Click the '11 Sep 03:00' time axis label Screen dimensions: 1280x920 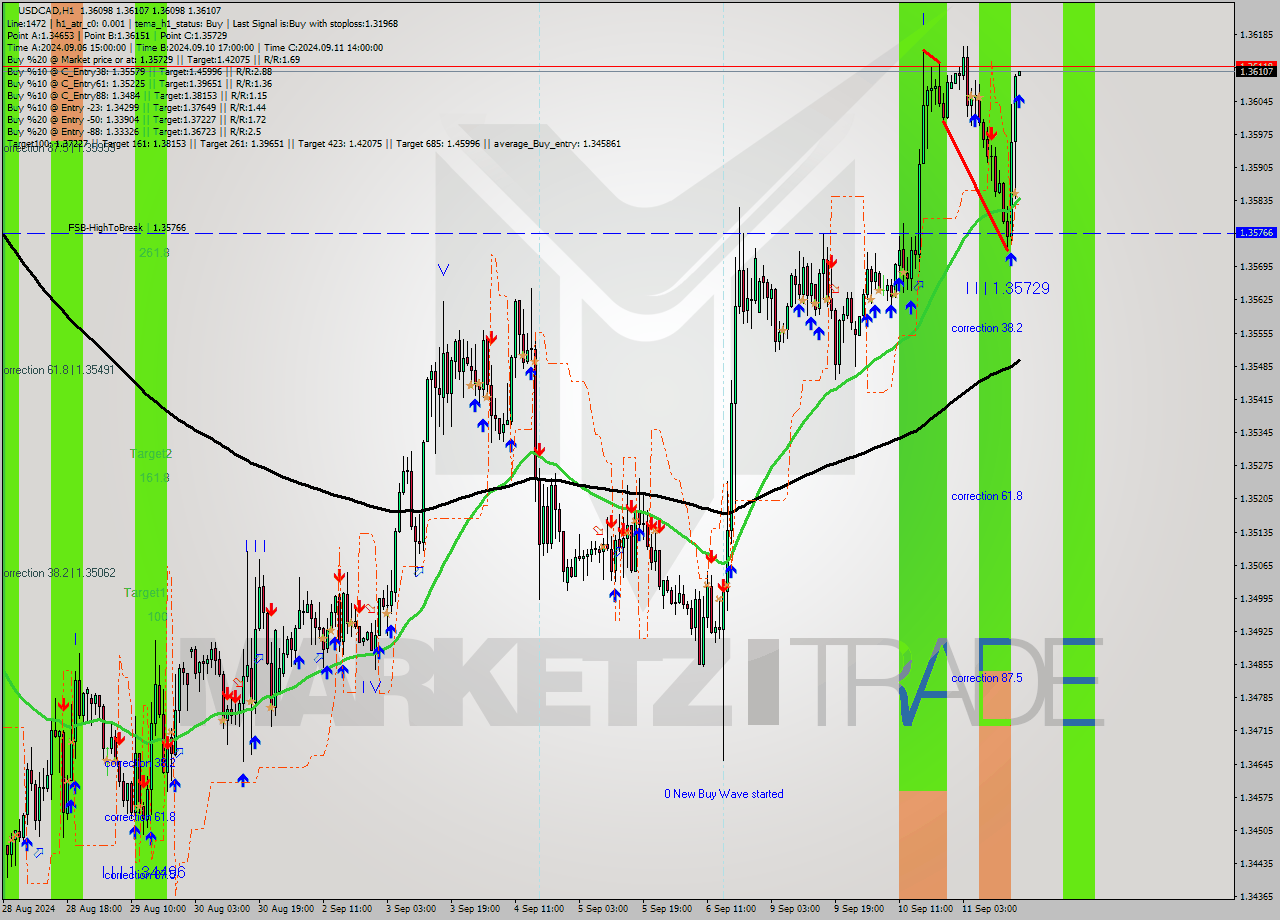point(989,909)
